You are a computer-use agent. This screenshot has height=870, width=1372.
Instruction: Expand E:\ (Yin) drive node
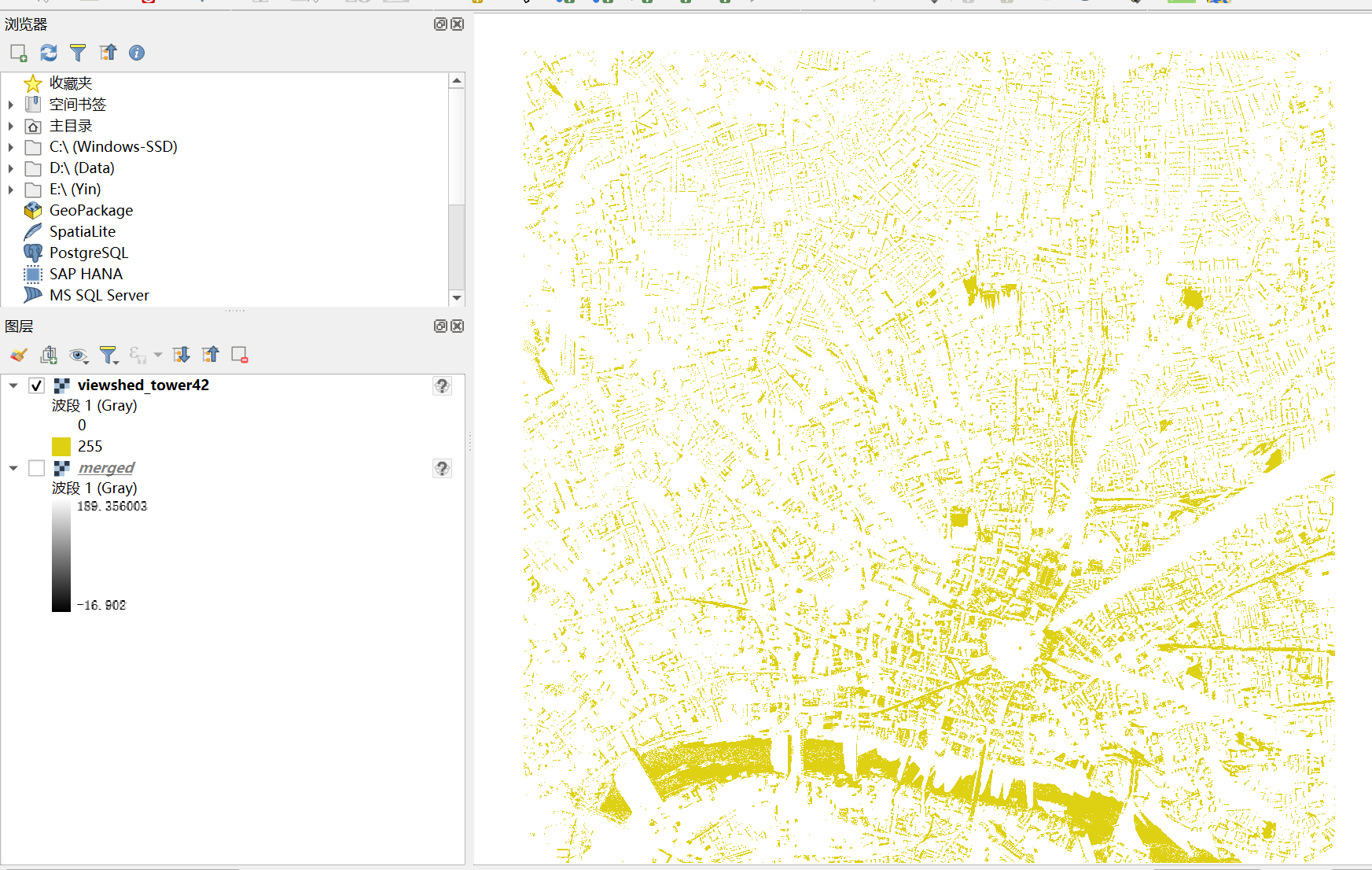(x=11, y=190)
